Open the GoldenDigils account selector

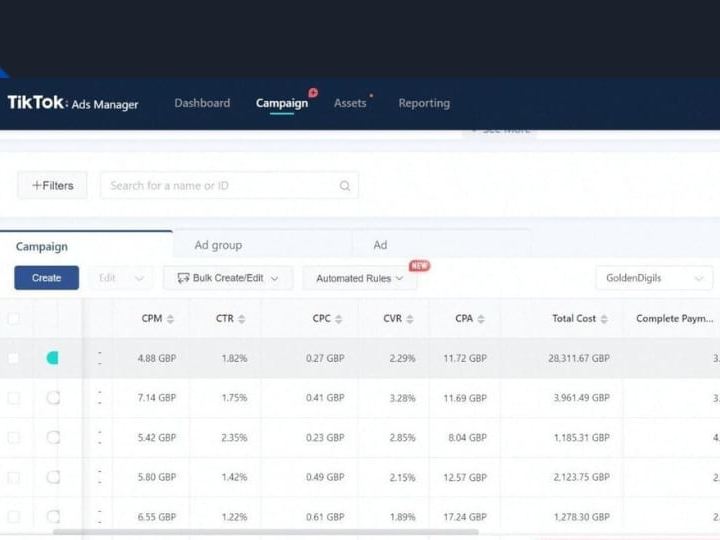[654, 278]
